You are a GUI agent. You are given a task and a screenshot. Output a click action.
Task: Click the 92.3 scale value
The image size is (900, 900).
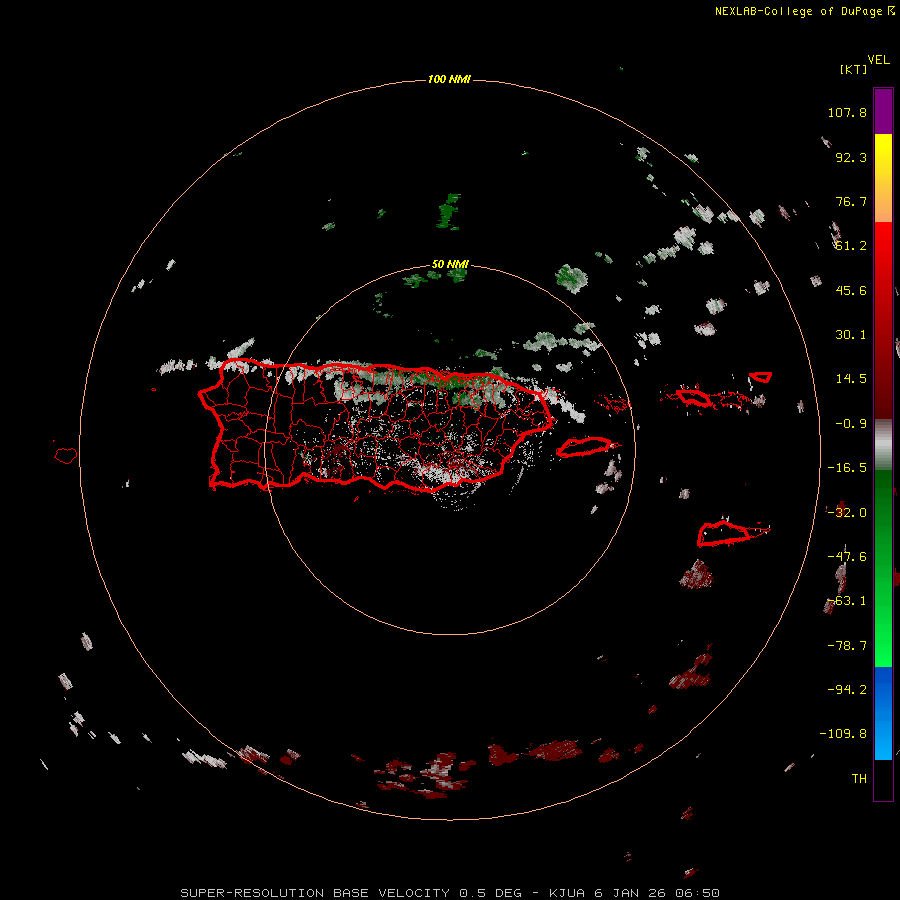click(851, 157)
